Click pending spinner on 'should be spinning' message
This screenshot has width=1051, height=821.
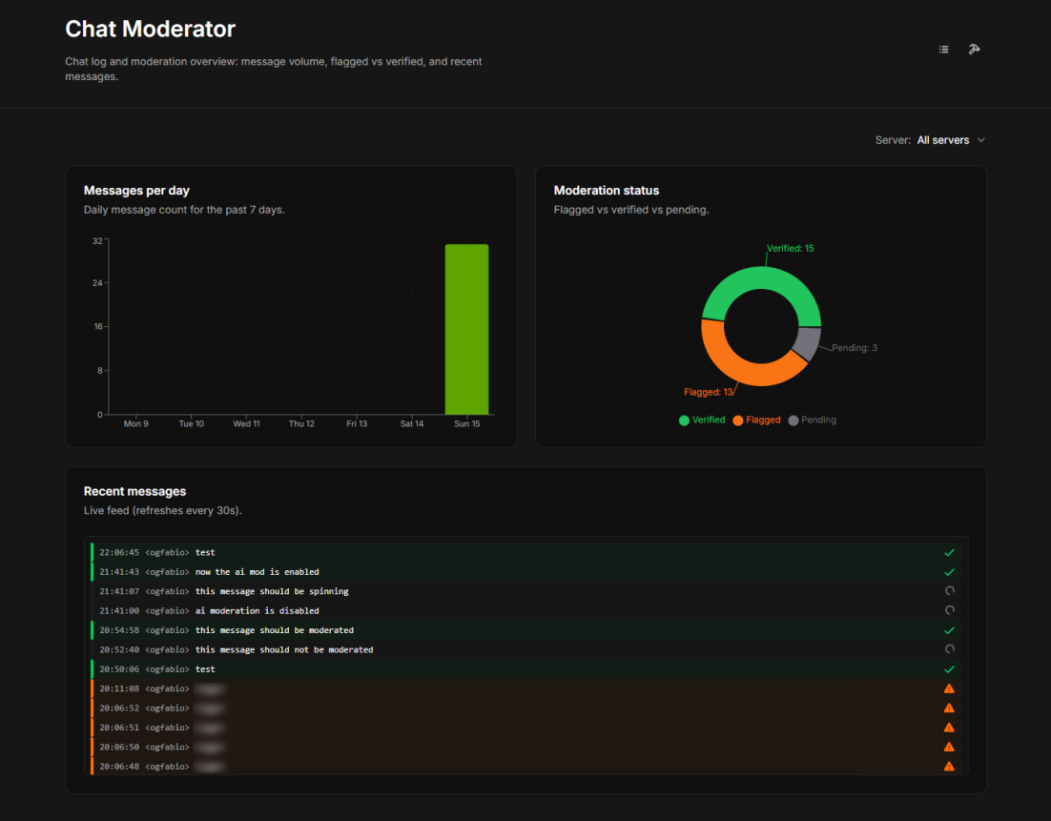click(x=949, y=591)
